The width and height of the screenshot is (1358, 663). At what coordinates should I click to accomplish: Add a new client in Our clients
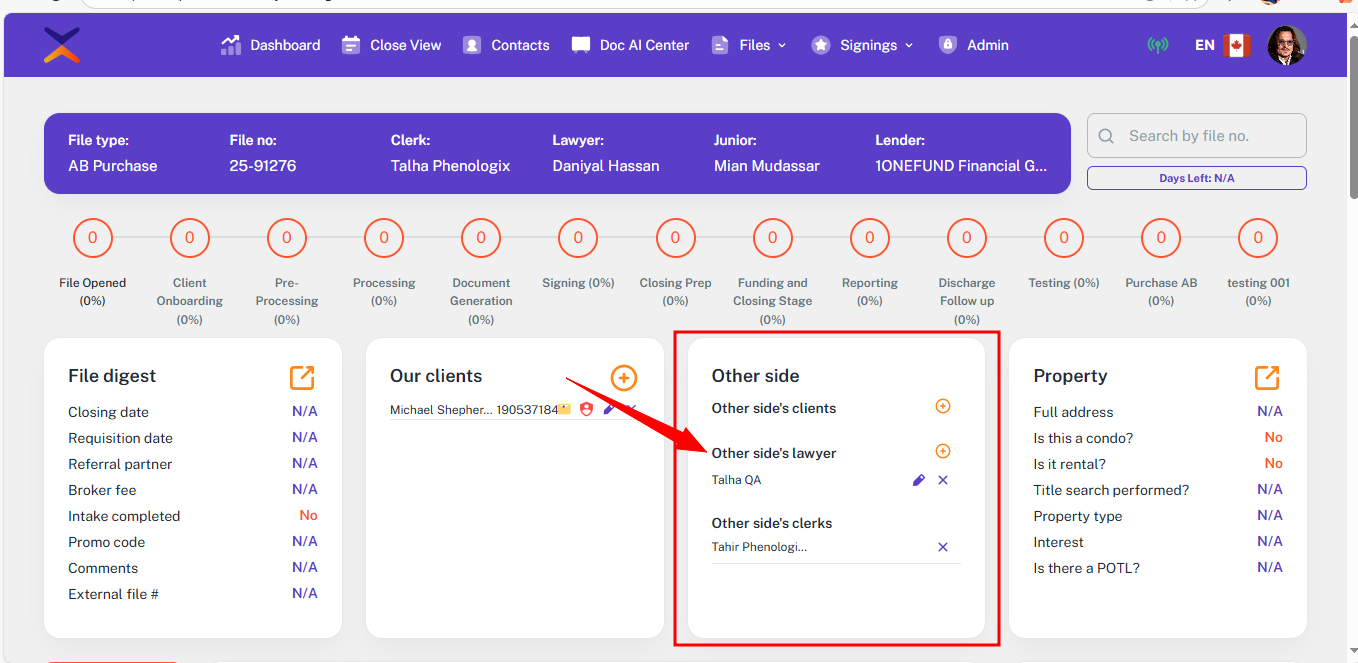[x=623, y=377]
